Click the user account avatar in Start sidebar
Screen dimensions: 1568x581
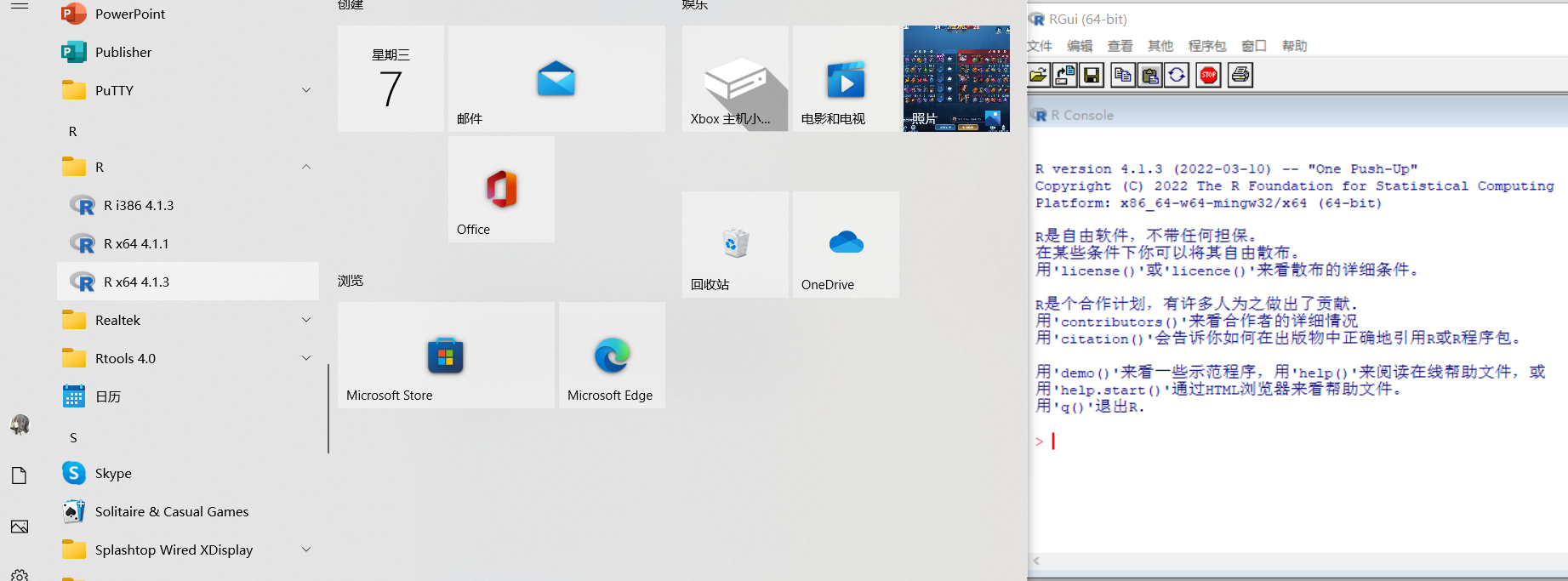tap(20, 424)
